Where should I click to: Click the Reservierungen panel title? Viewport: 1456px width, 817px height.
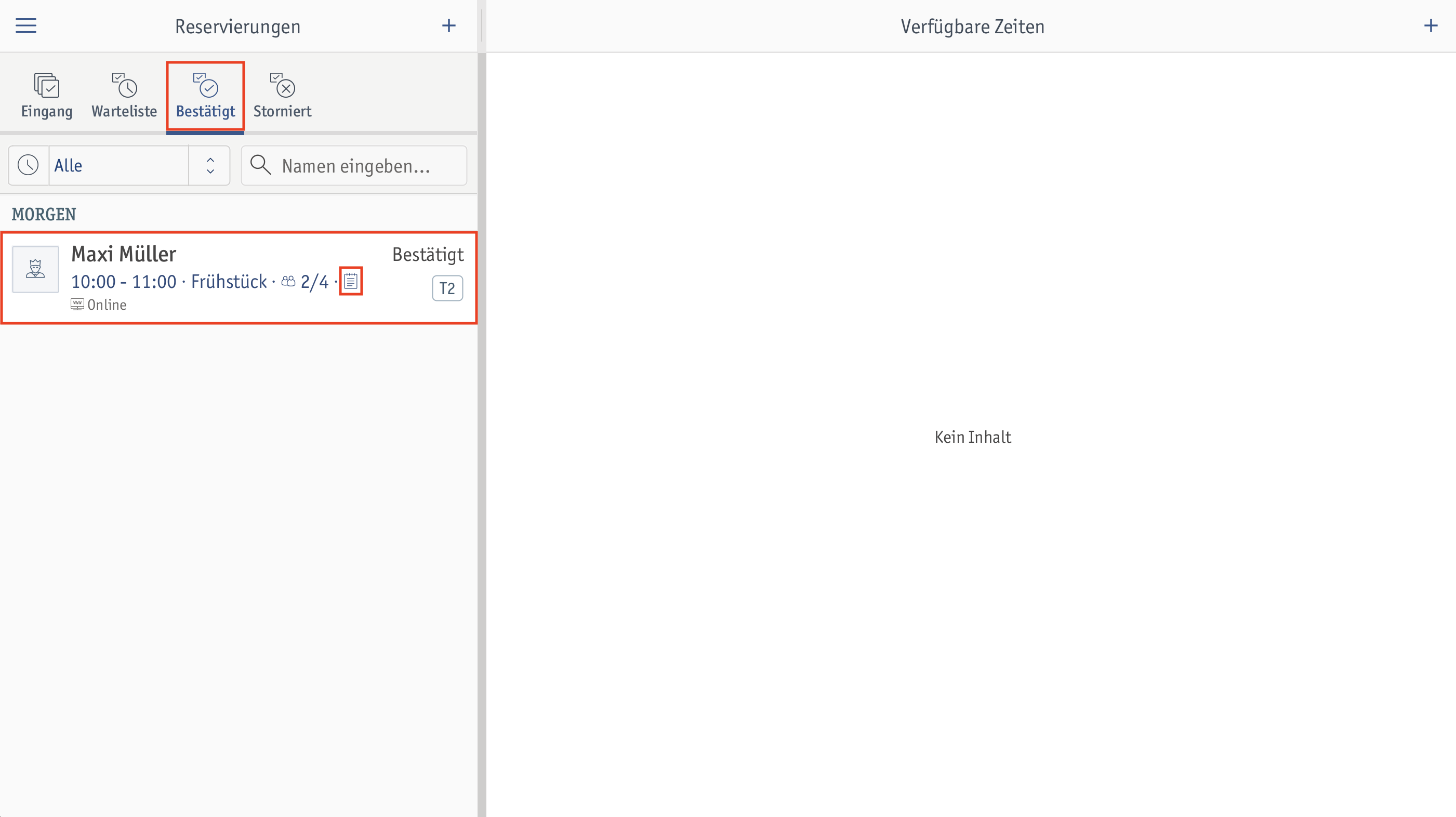point(237,27)
